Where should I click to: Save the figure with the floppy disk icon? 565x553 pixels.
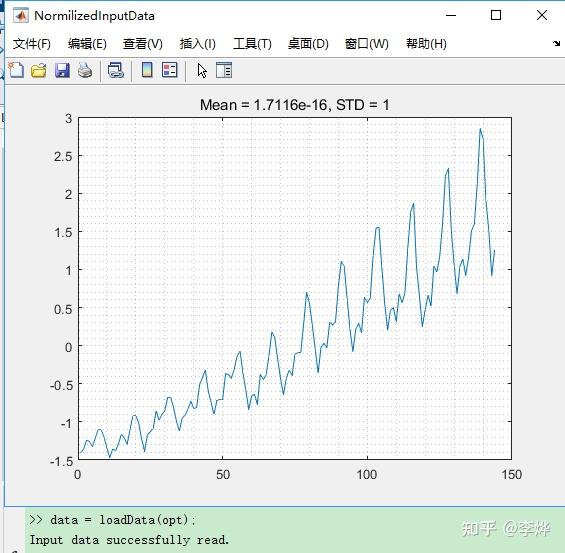tap(62, 70)
